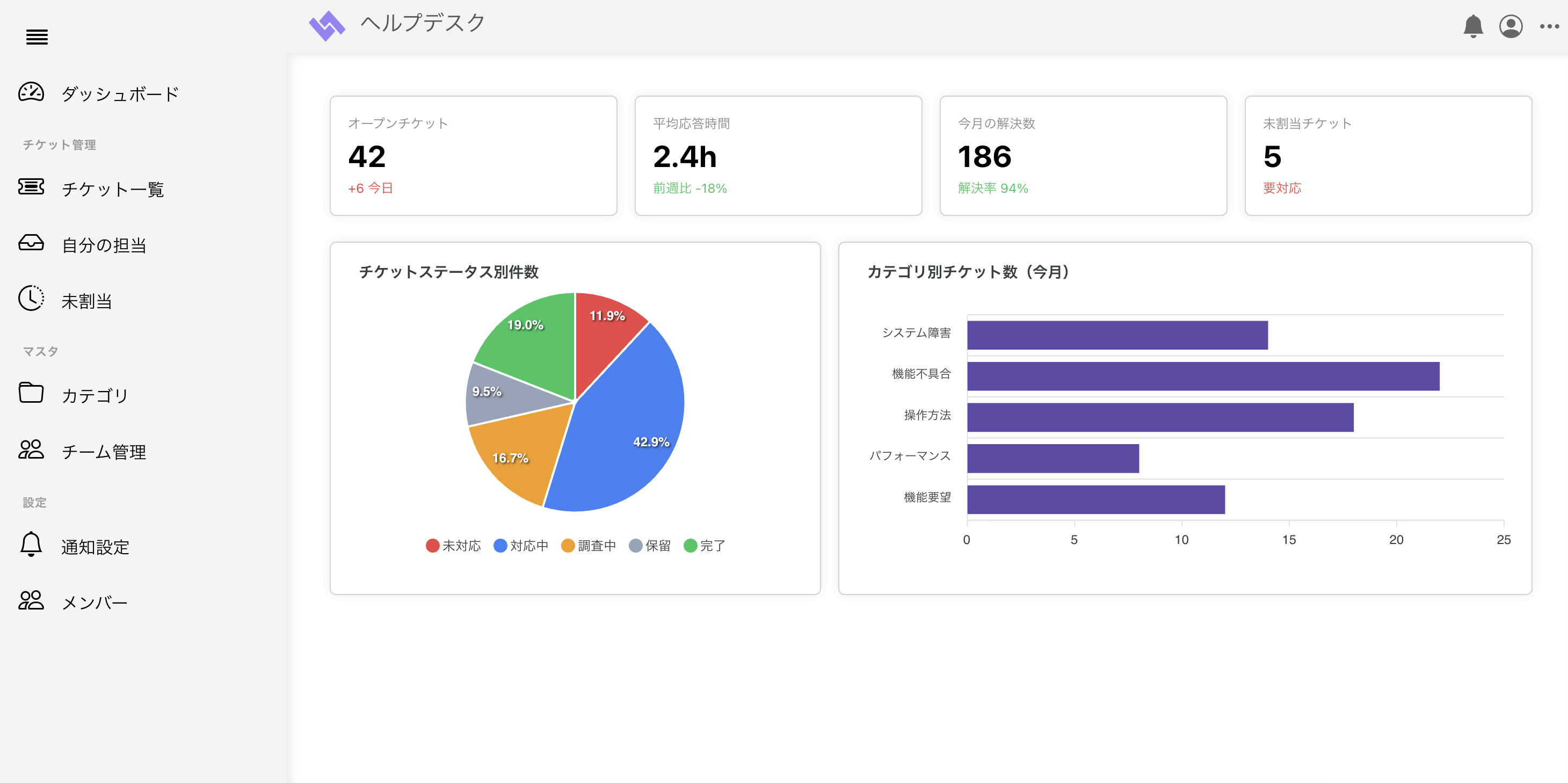Click the 通知設定 bell icon in sidebar
Screen dimensions: 1568x783
(x=31, y=545)
